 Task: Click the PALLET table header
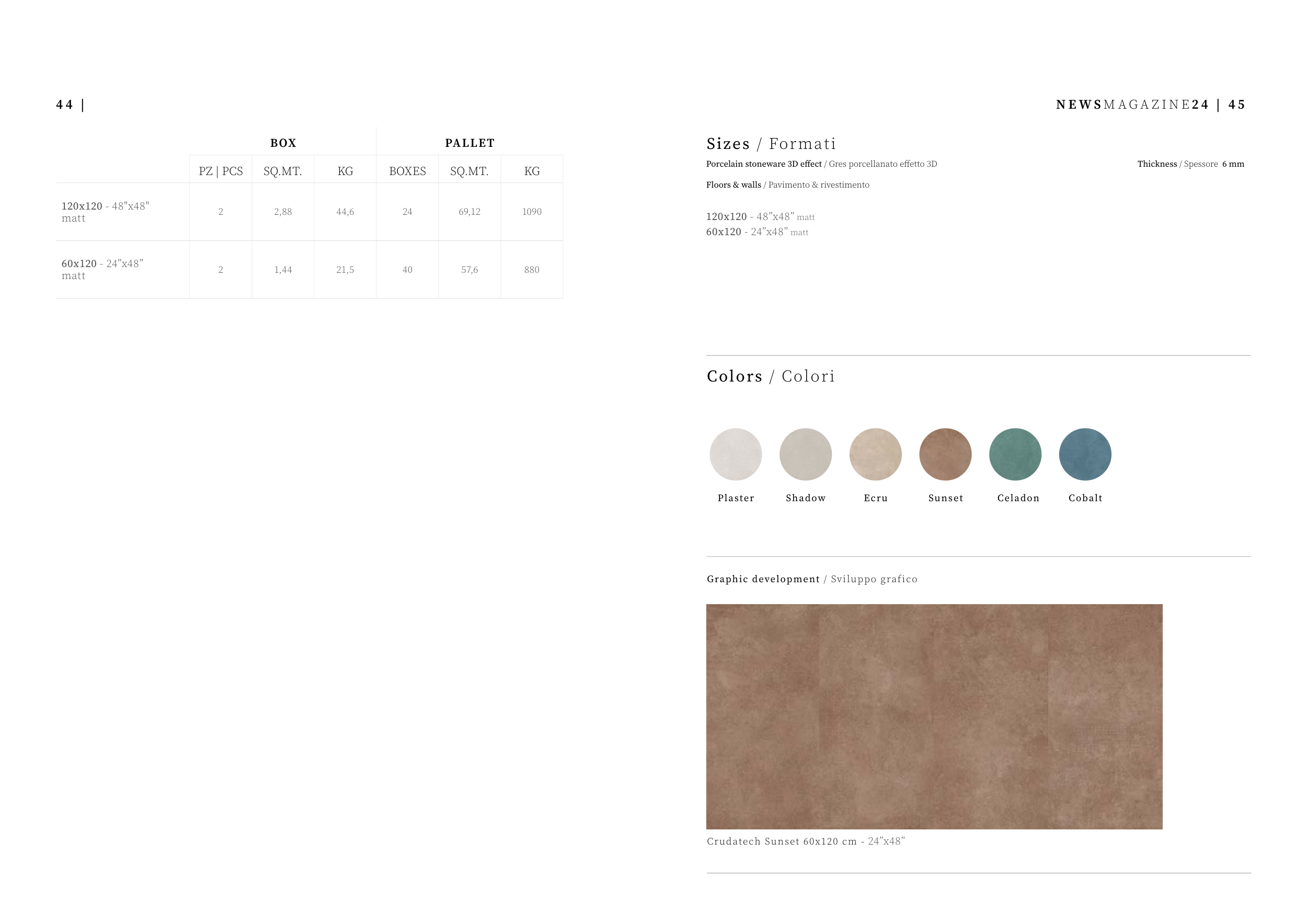[469, 143]
